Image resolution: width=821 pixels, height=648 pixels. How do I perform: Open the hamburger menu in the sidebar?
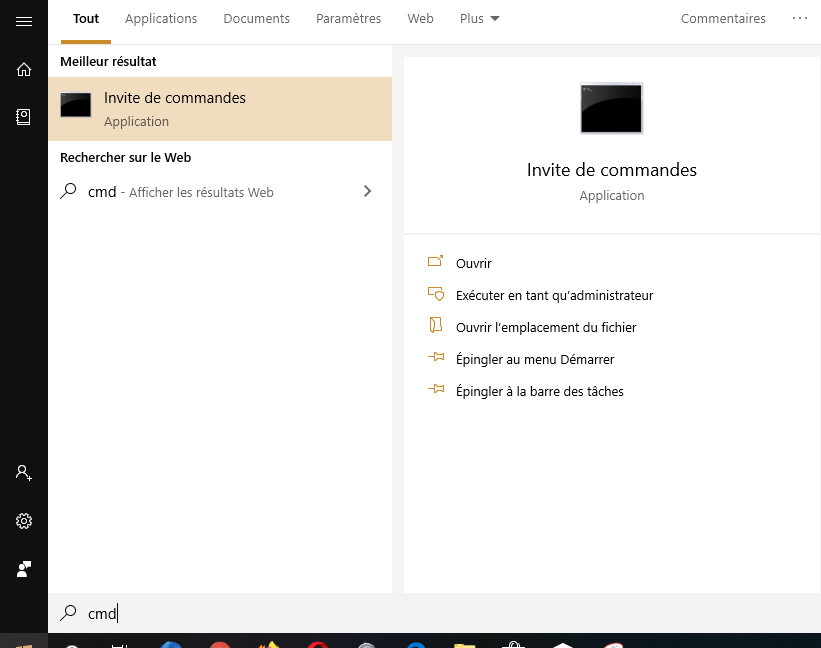24,22
